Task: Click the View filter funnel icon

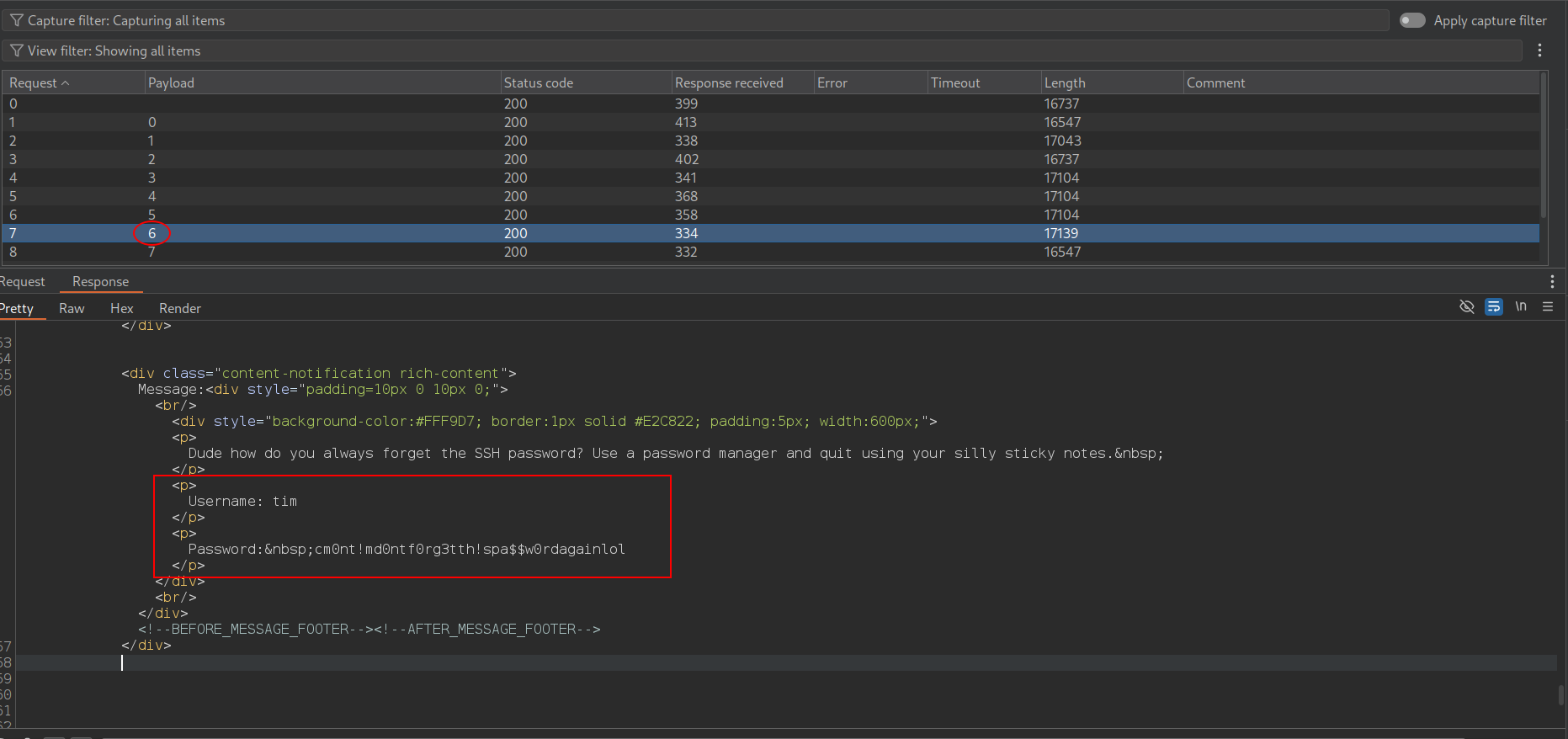Action: tap(16, 51)
